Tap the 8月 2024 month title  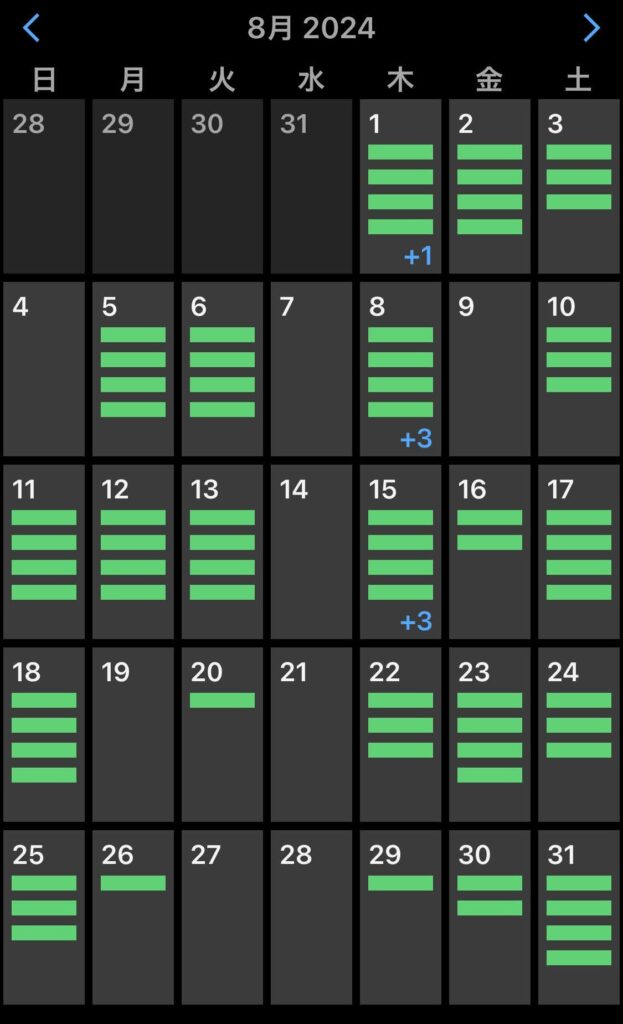click(311, 28)
